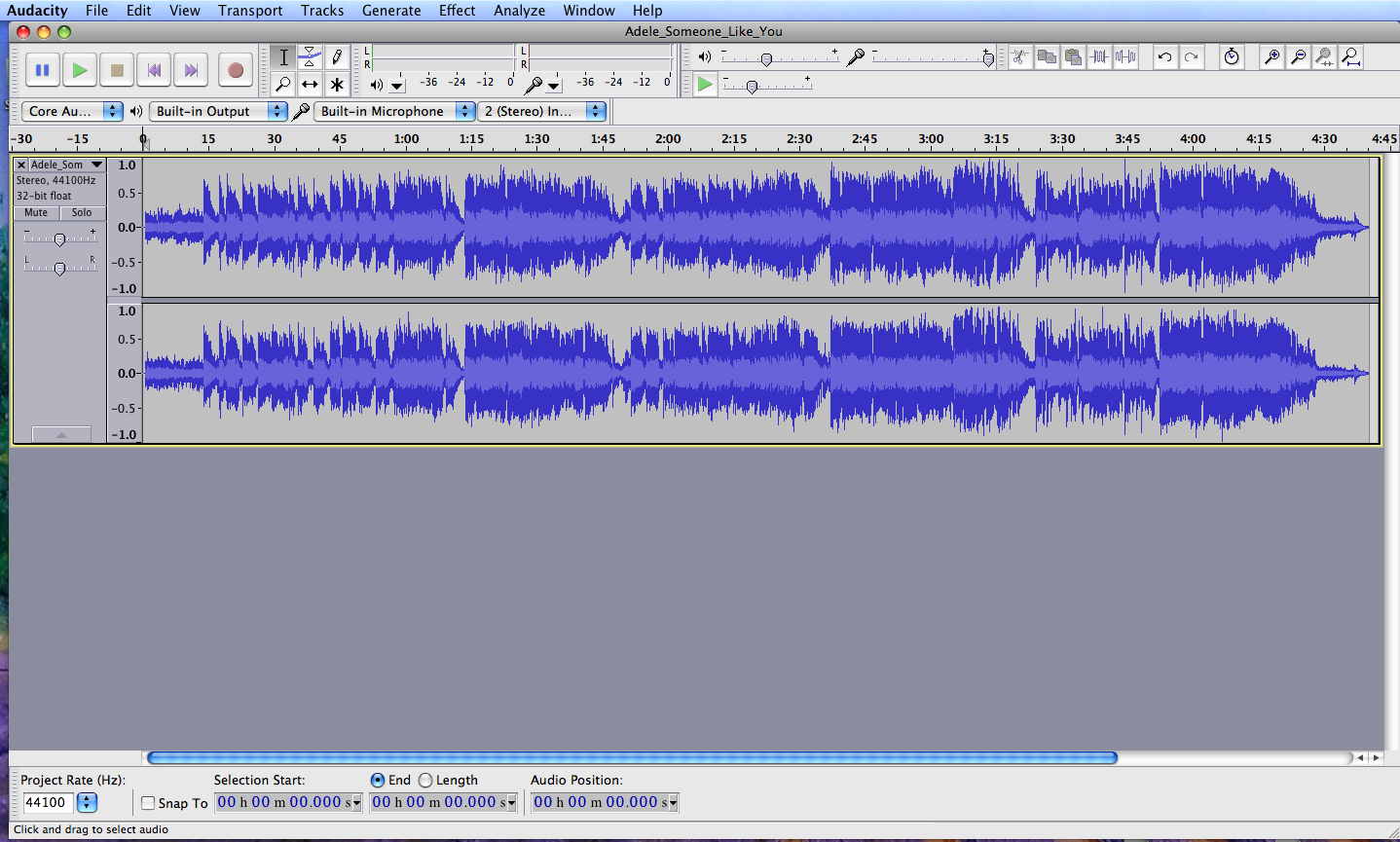Click Play-at-speed green button
The width and height of the screenshot is (1400, 842).
click(705, 85)
